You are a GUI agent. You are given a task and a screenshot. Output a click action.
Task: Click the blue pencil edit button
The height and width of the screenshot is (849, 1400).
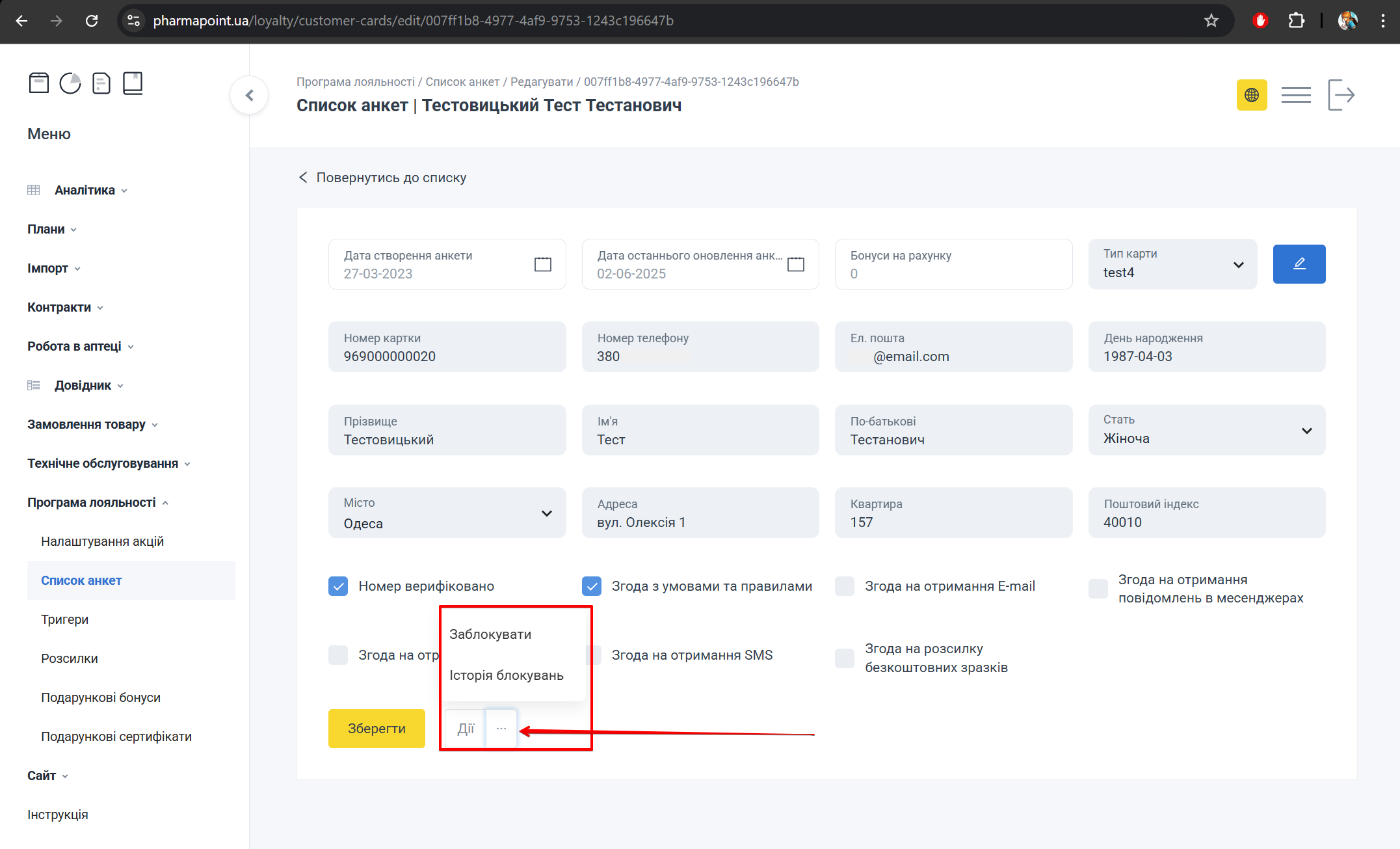pyautogui.click(x=1299, y=263)
